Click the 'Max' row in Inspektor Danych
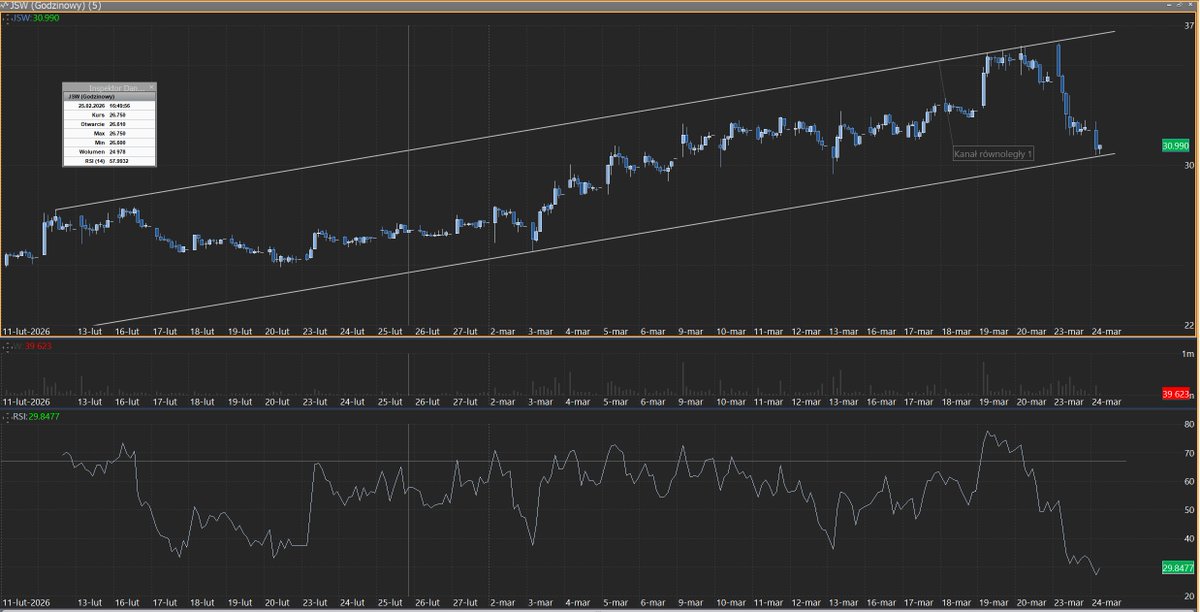 109,132
